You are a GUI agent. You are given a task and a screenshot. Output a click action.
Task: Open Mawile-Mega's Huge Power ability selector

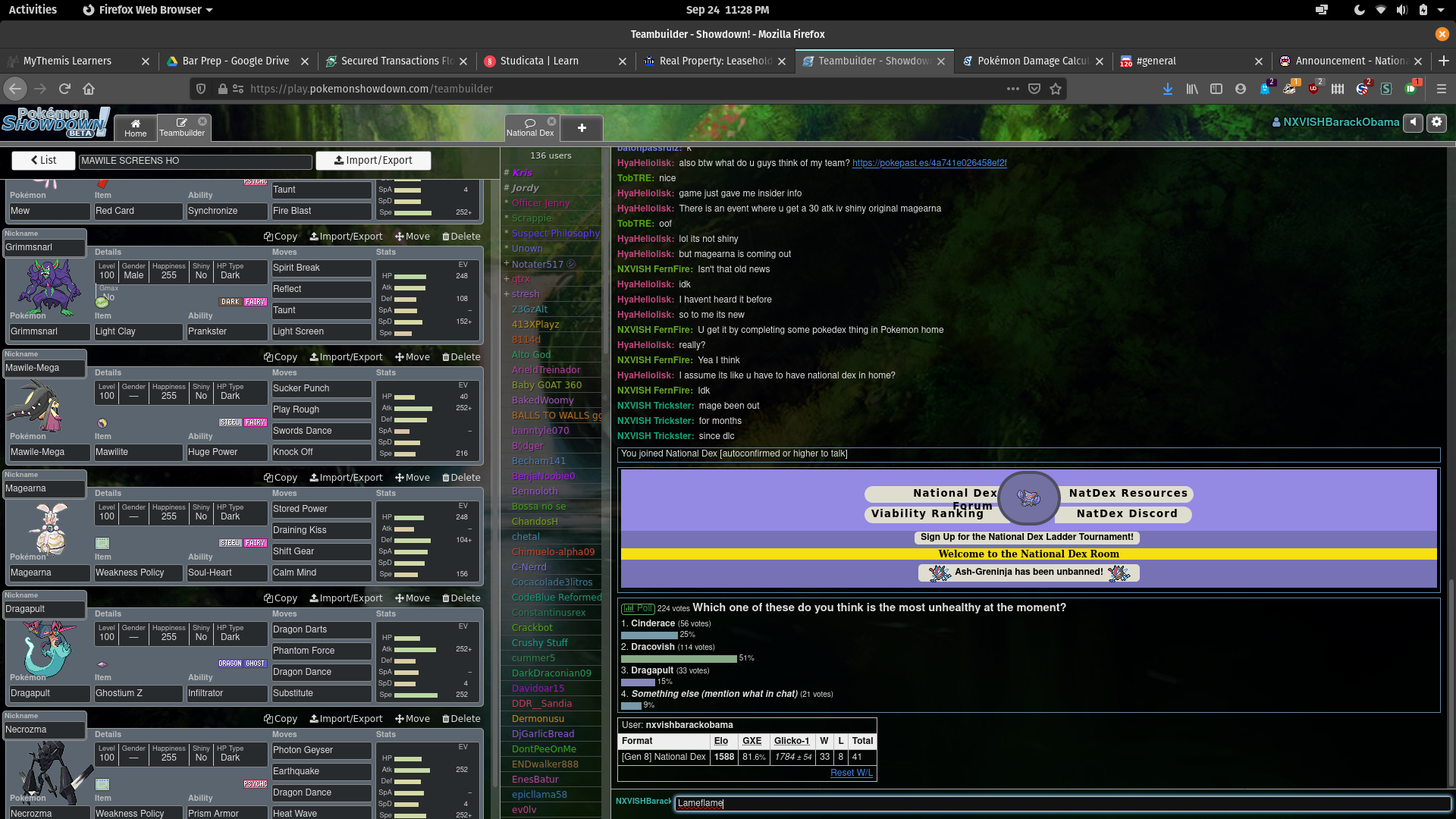pos(227,452)
